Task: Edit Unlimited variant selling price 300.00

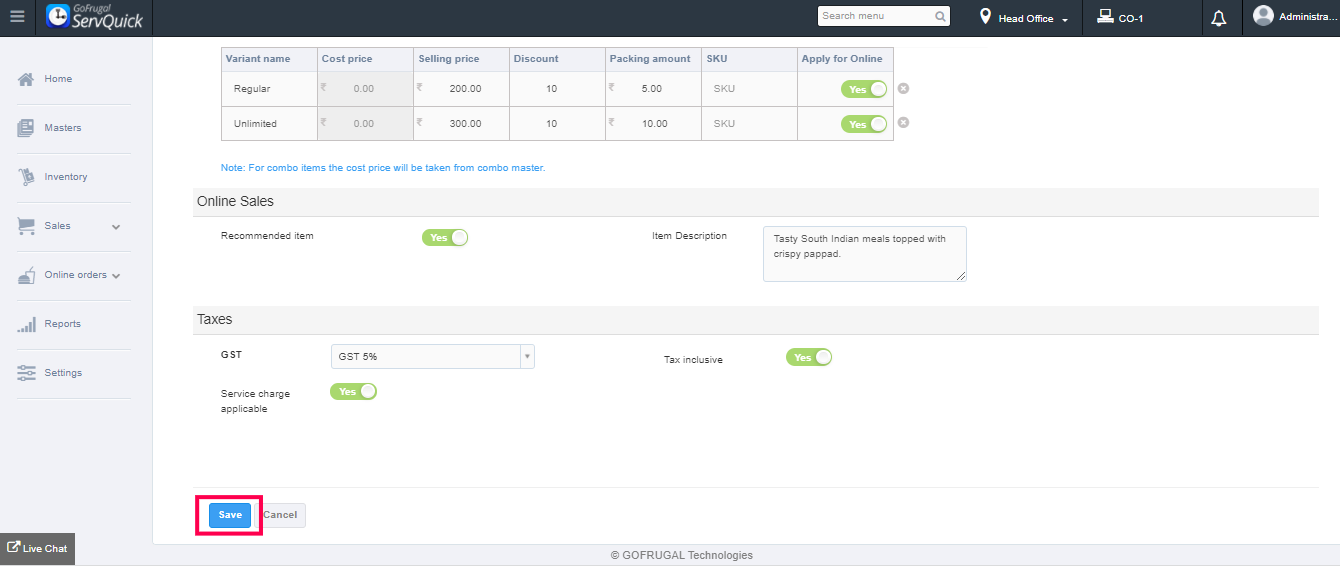Action: click(x=461, y=124)
